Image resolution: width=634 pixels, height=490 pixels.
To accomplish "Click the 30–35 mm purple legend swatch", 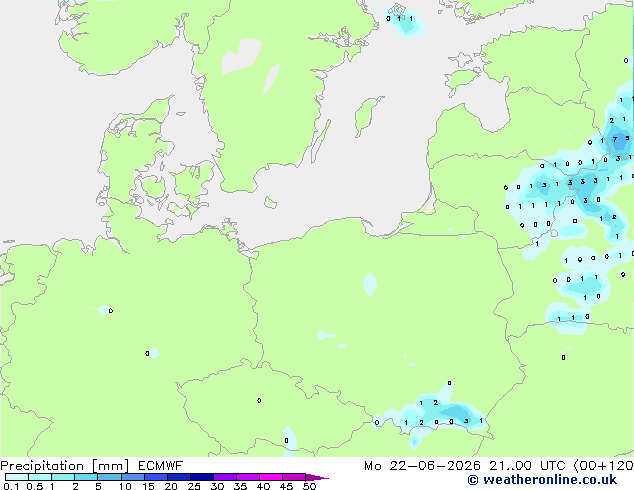I will (x=224, y=477).
